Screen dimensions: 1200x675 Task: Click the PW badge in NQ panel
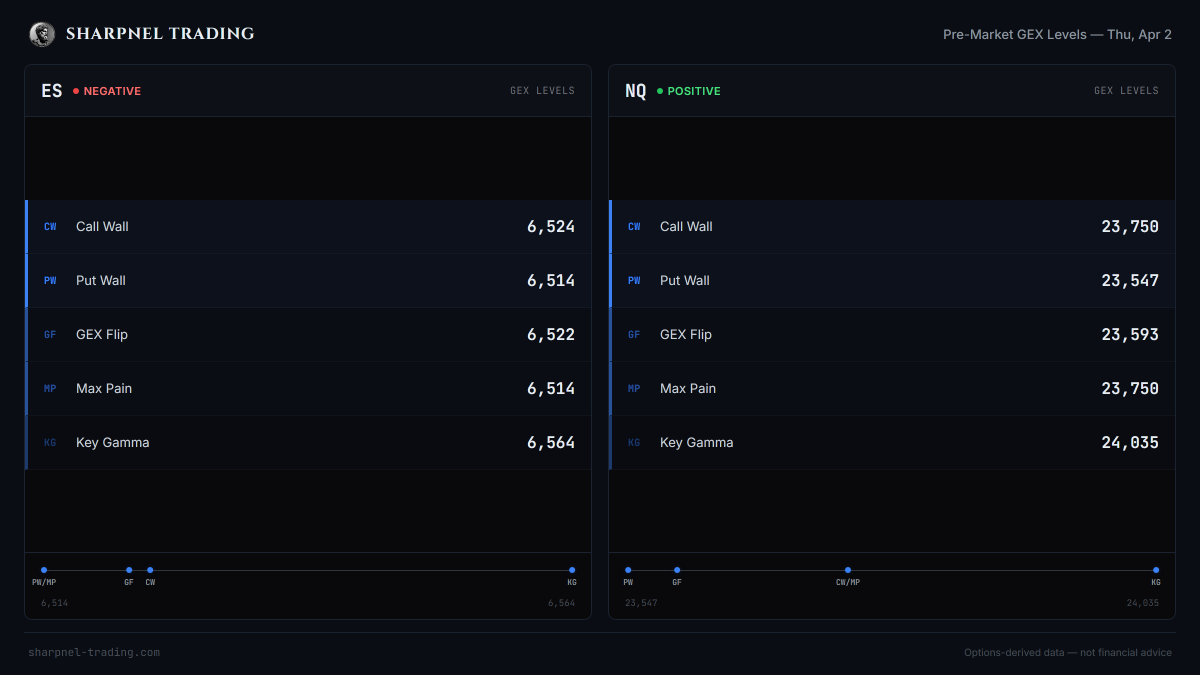pos(634,281)
